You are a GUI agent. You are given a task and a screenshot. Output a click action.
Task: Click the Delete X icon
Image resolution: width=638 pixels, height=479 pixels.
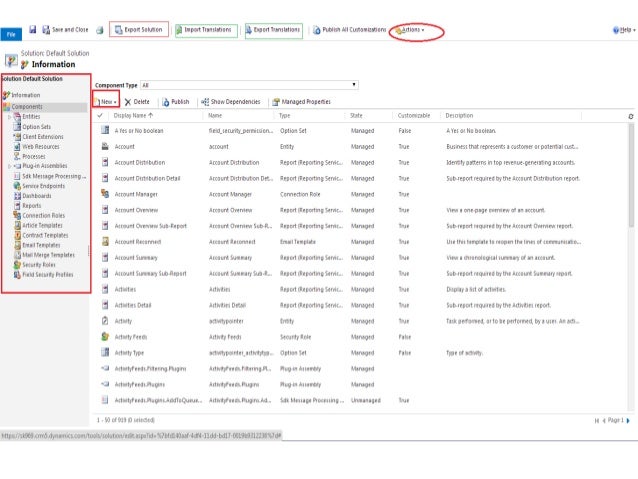(128, 101)
